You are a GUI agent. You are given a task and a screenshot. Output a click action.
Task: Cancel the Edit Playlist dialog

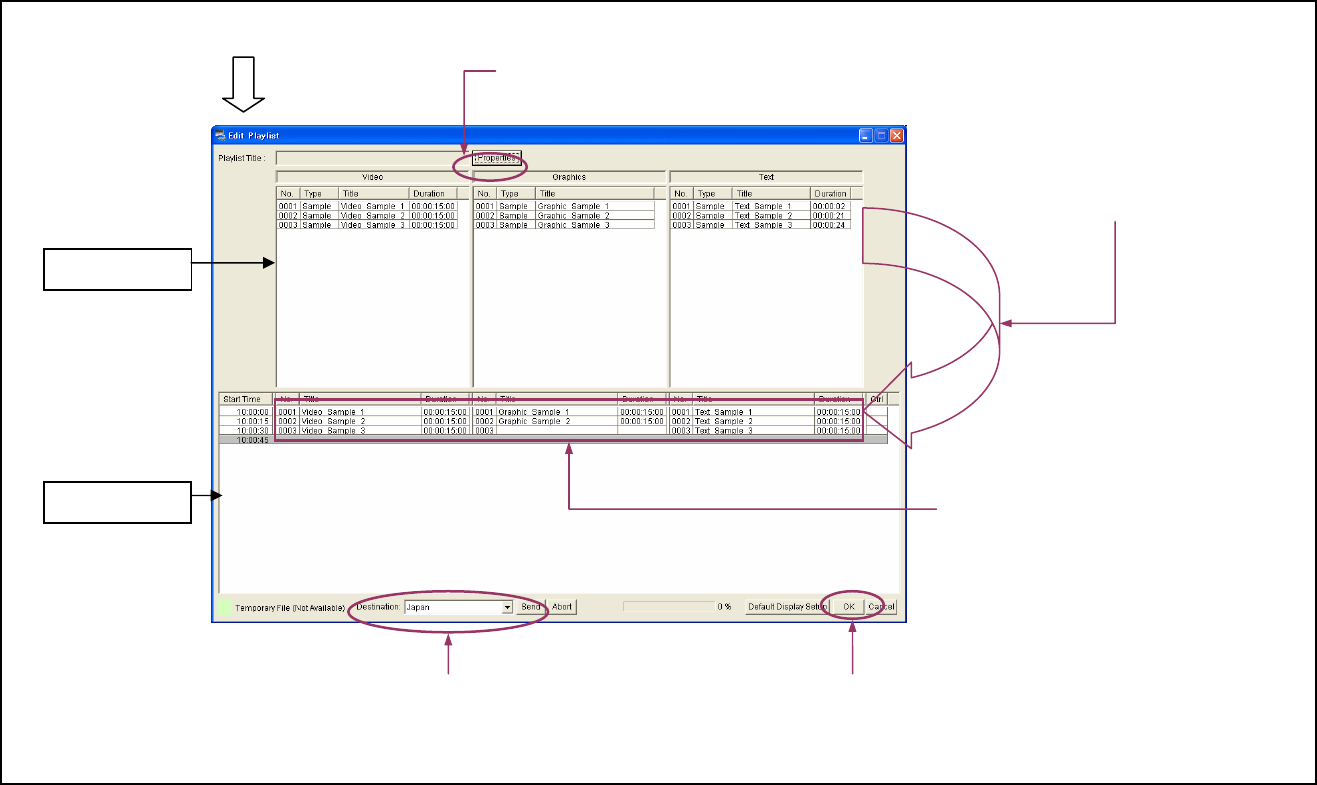coord(882,606)
